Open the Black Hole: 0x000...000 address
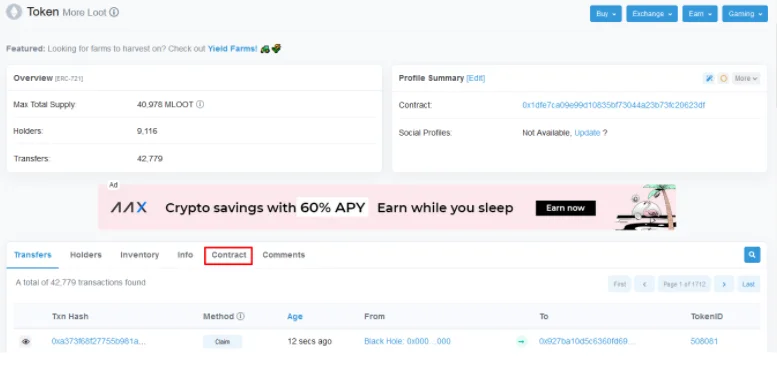The height and width of the screenshot is (383, 777). point(407,341)
